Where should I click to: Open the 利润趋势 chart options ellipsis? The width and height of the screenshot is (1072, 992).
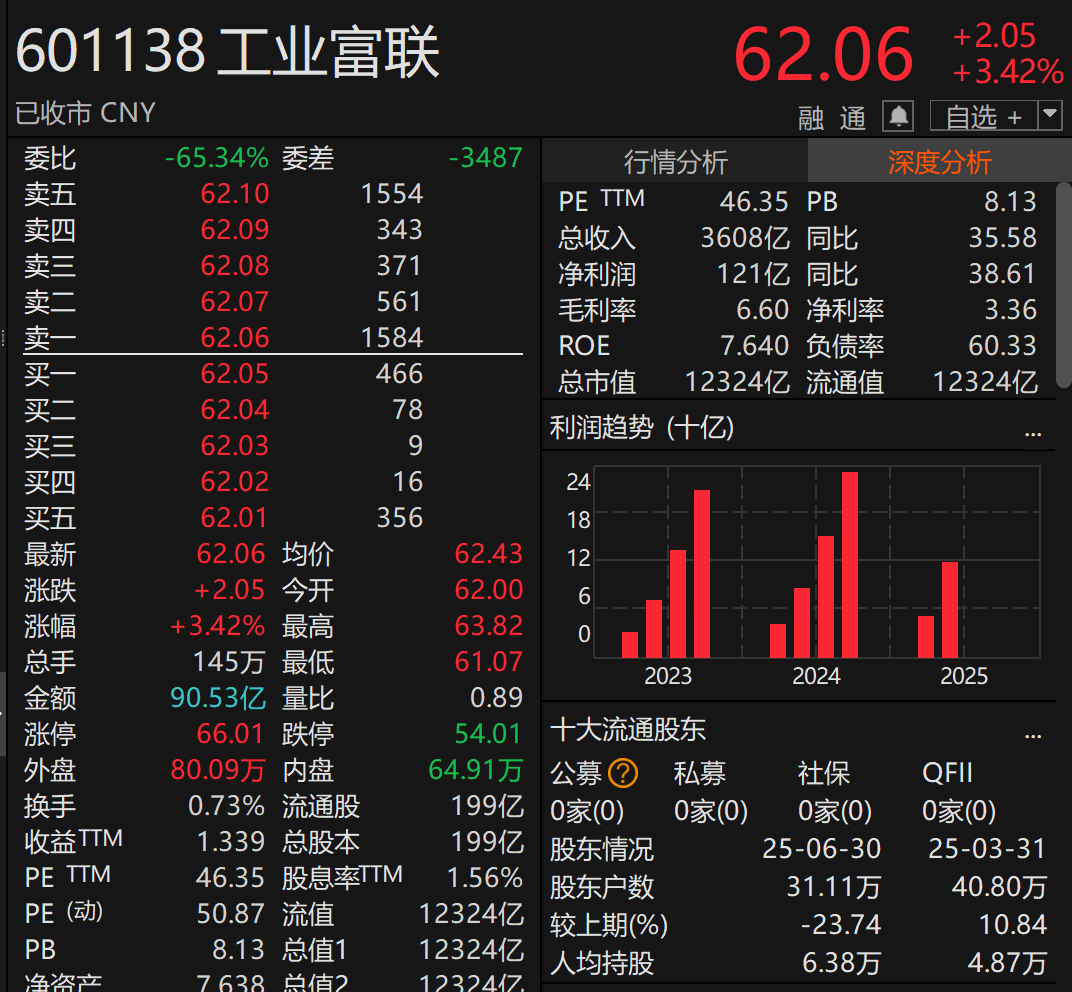pyautogui.click(x=1034, y=432)
